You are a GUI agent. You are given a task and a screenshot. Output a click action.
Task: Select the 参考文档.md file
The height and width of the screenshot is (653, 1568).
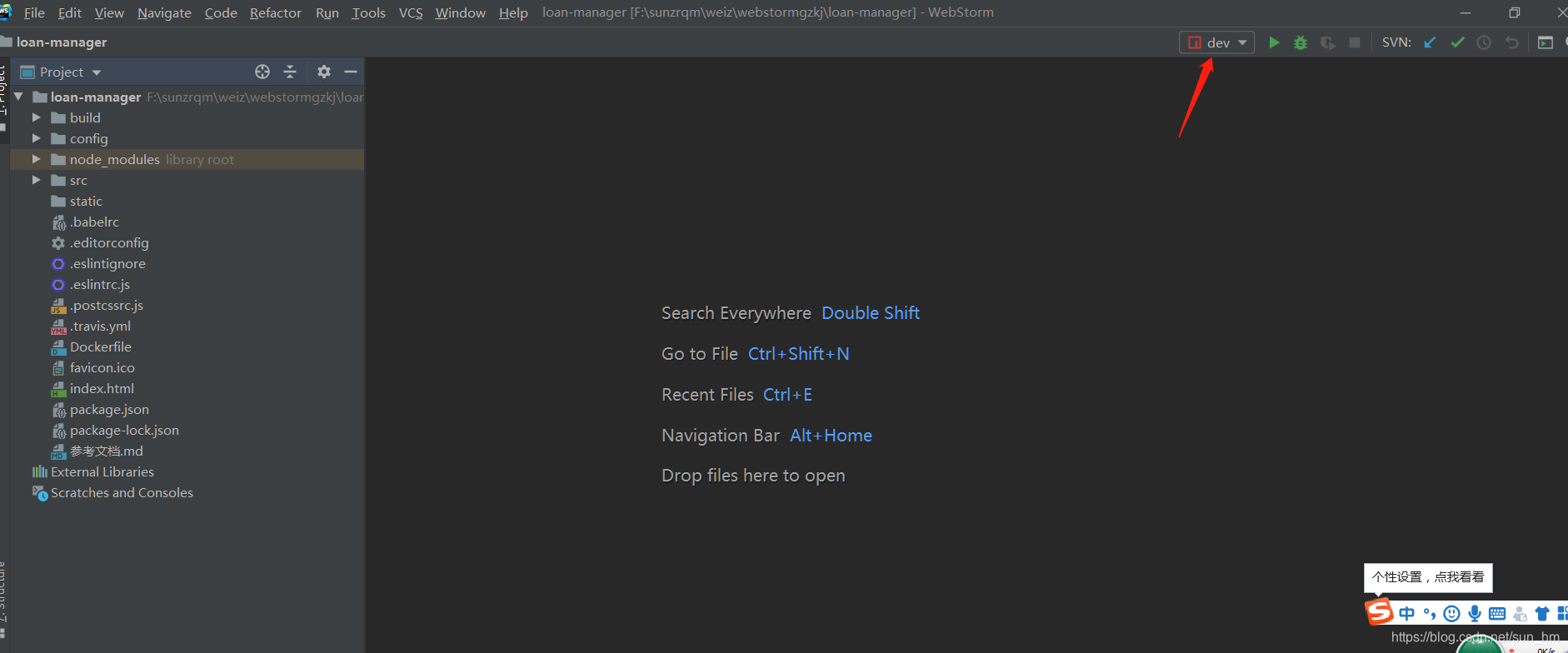click(x=97, y=451)
